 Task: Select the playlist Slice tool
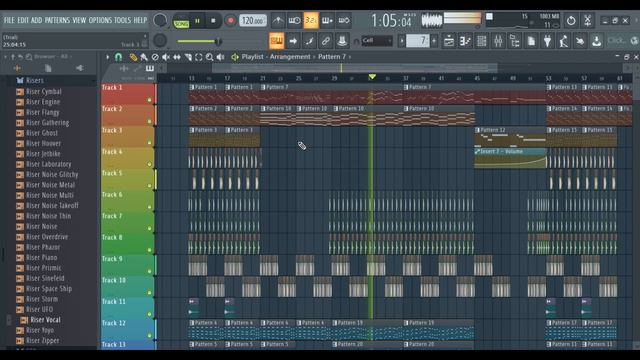pyautogui.click(x=188, y=57)
